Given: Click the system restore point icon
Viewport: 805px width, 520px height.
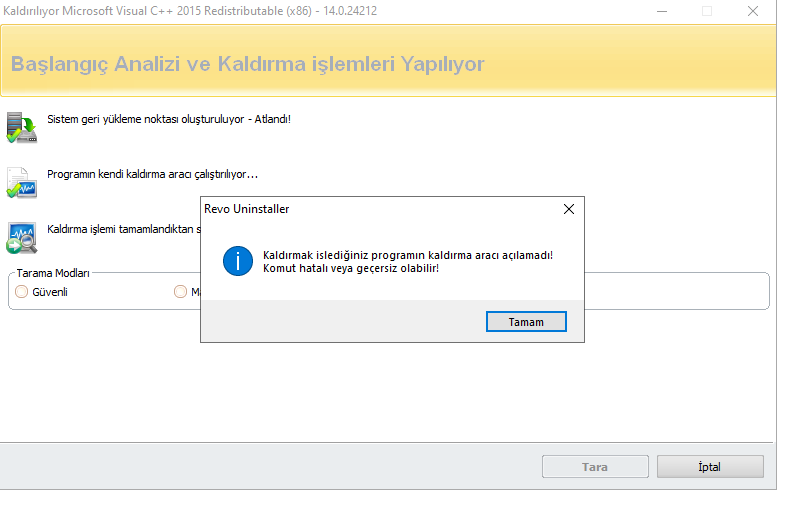Looking at the screenshot, I should point(22,127).
